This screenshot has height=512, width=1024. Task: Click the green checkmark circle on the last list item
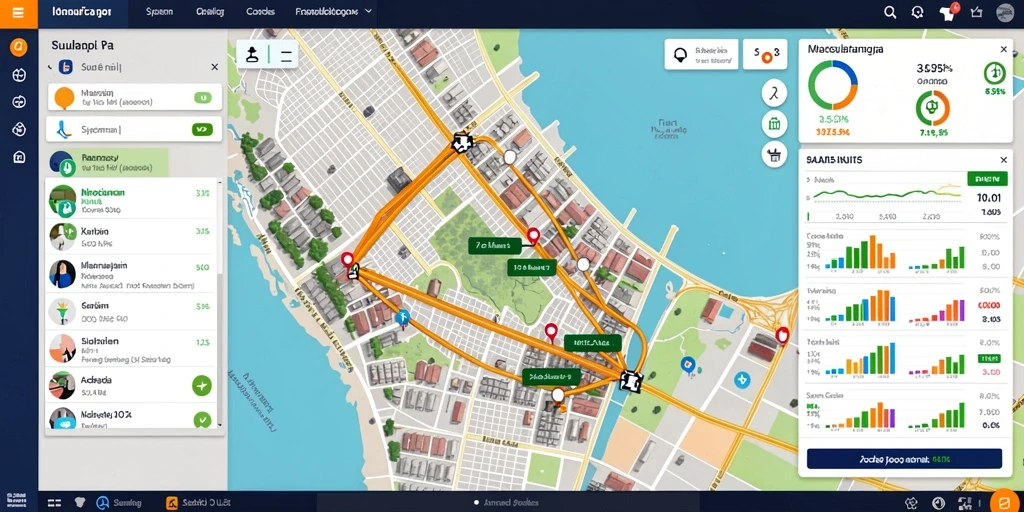[x=202, y=419]
